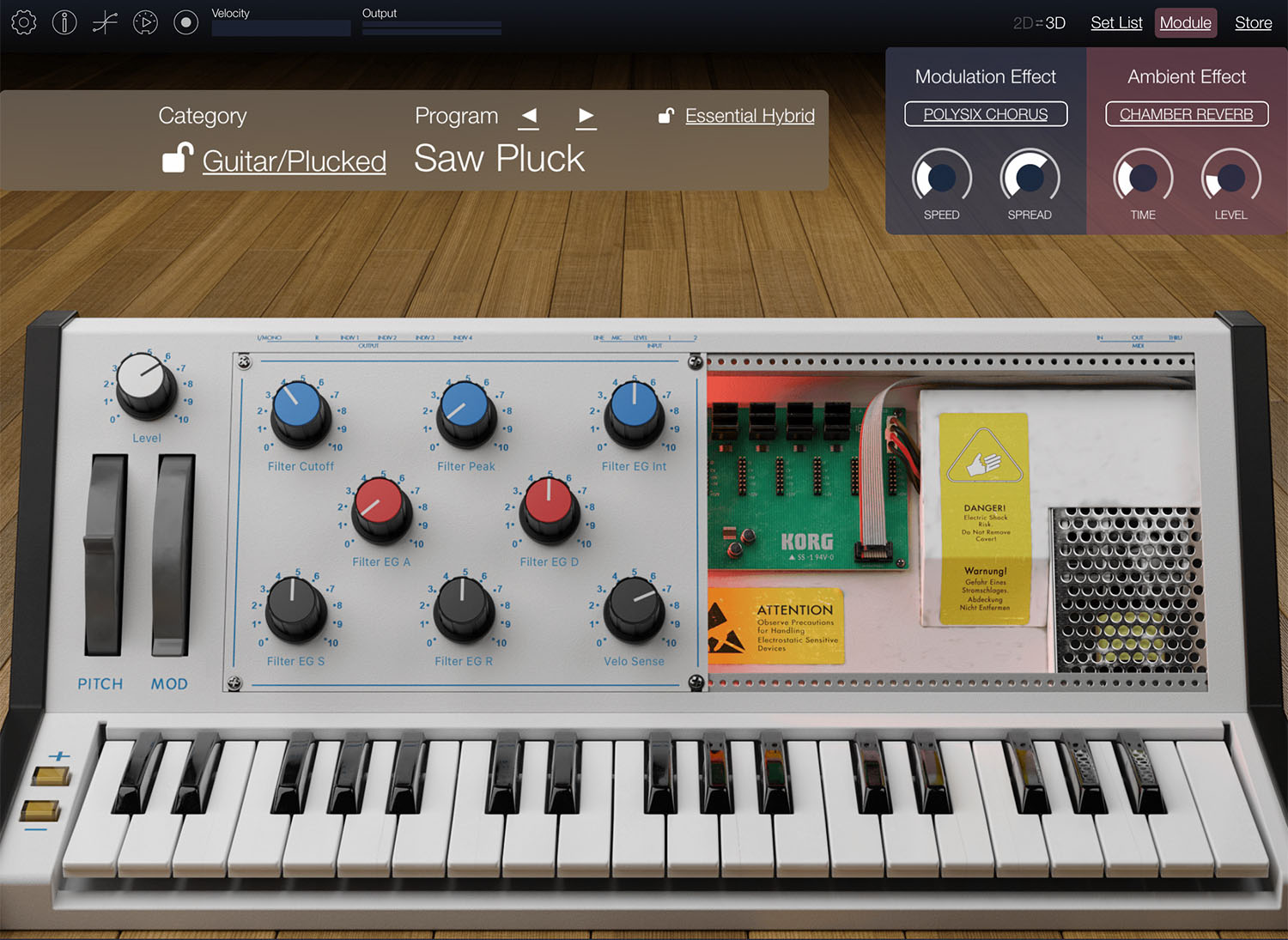The width and height of the screenshot is (1288, 940).
Task: Open the info panel
Action: 64,22
